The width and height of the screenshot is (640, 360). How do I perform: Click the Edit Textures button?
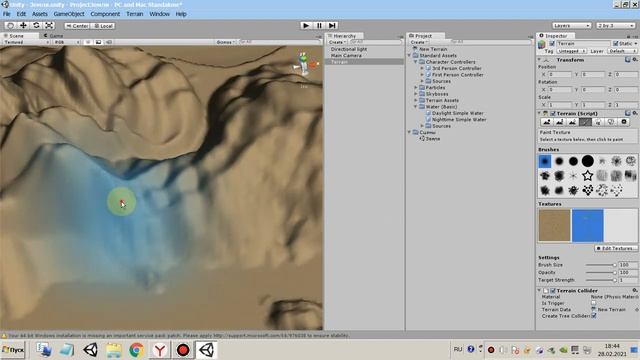(x=616, y=248)
